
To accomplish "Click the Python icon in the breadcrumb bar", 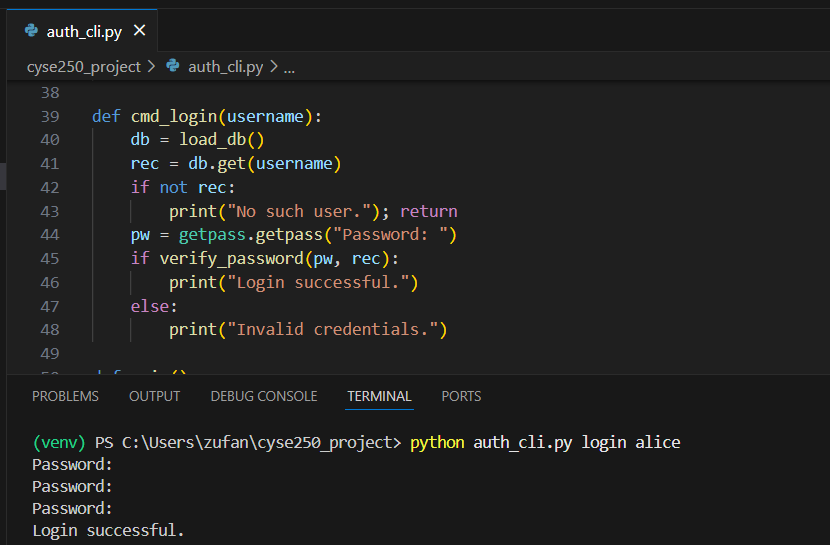I will pos(173,67).
